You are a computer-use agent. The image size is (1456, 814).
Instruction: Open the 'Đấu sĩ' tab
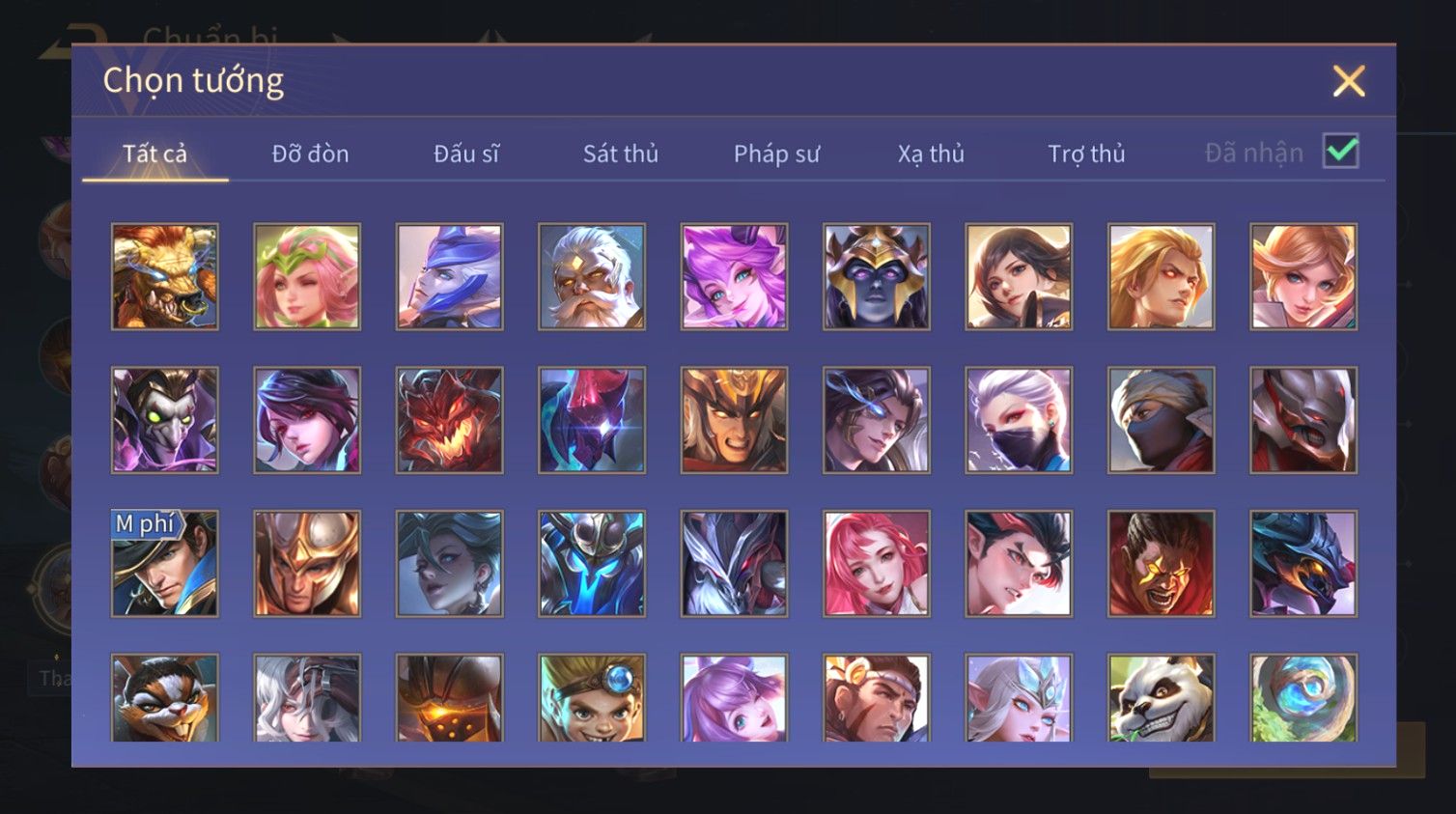tap(466, 154)
